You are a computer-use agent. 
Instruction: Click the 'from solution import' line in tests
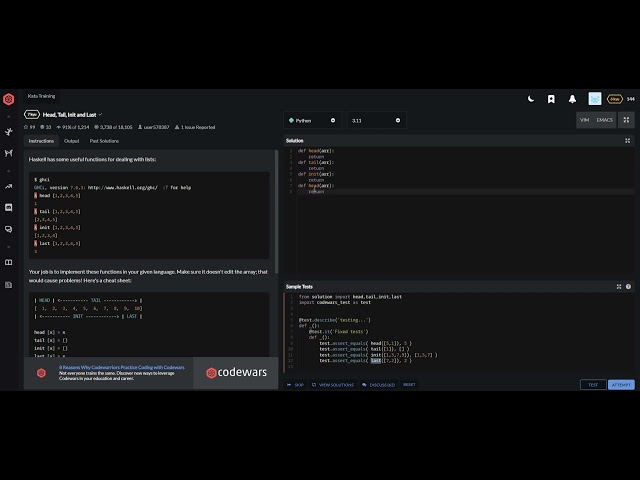350,297
